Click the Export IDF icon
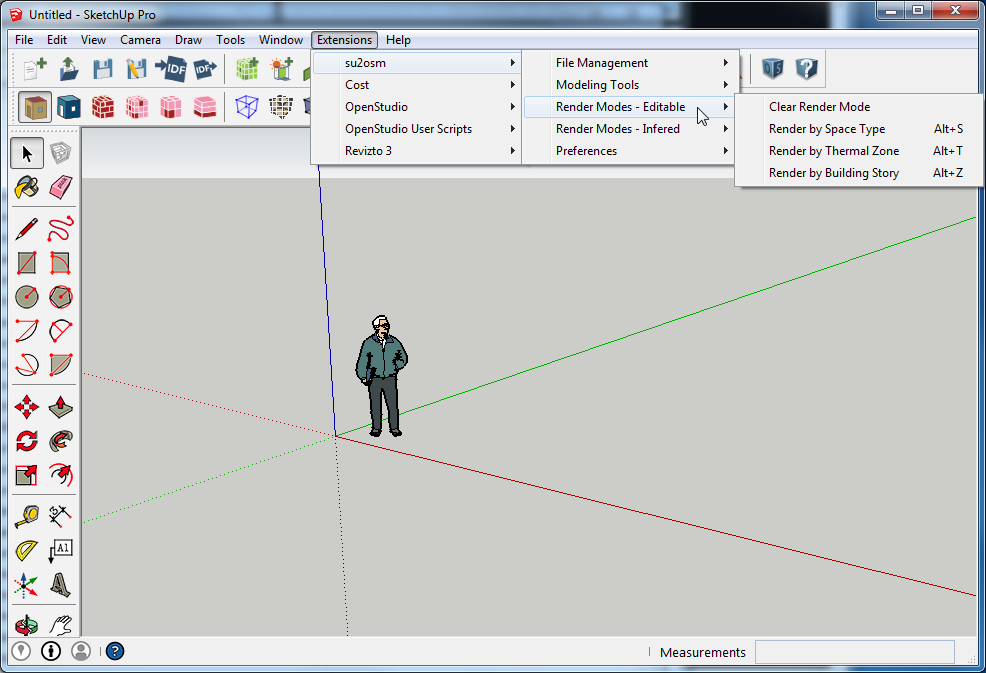The image size is (986, 673). (204, 68)
